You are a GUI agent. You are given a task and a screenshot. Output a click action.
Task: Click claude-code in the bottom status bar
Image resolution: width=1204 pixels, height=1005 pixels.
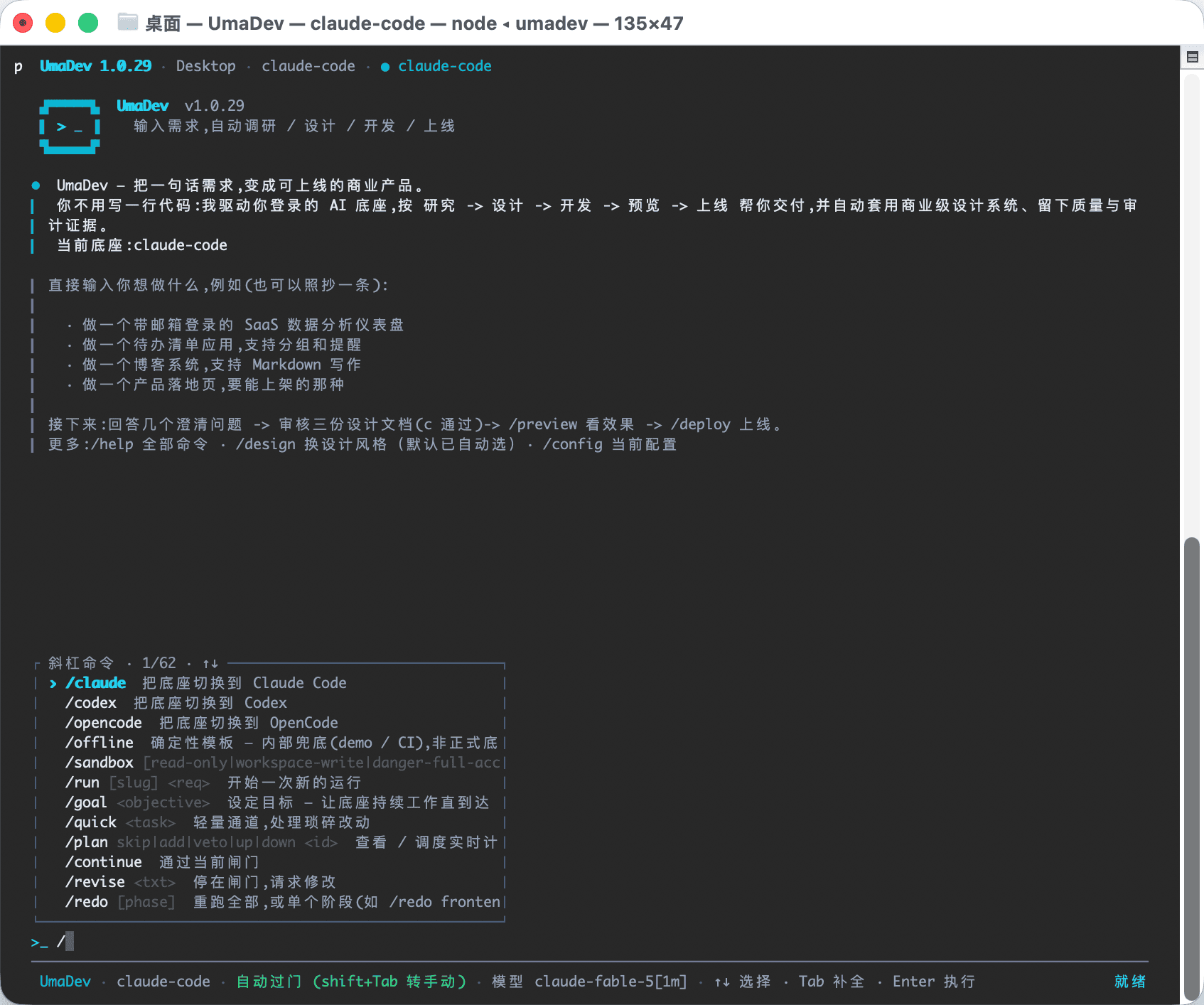[163, 982]
